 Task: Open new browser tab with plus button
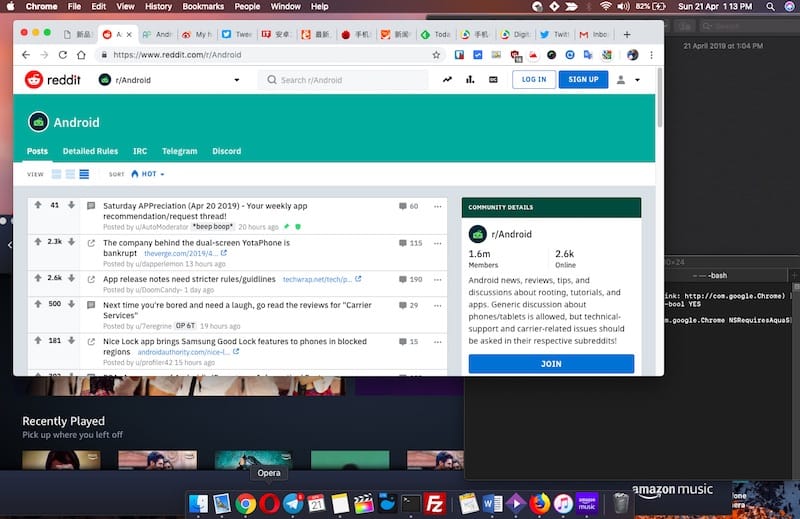pos(627,34)
